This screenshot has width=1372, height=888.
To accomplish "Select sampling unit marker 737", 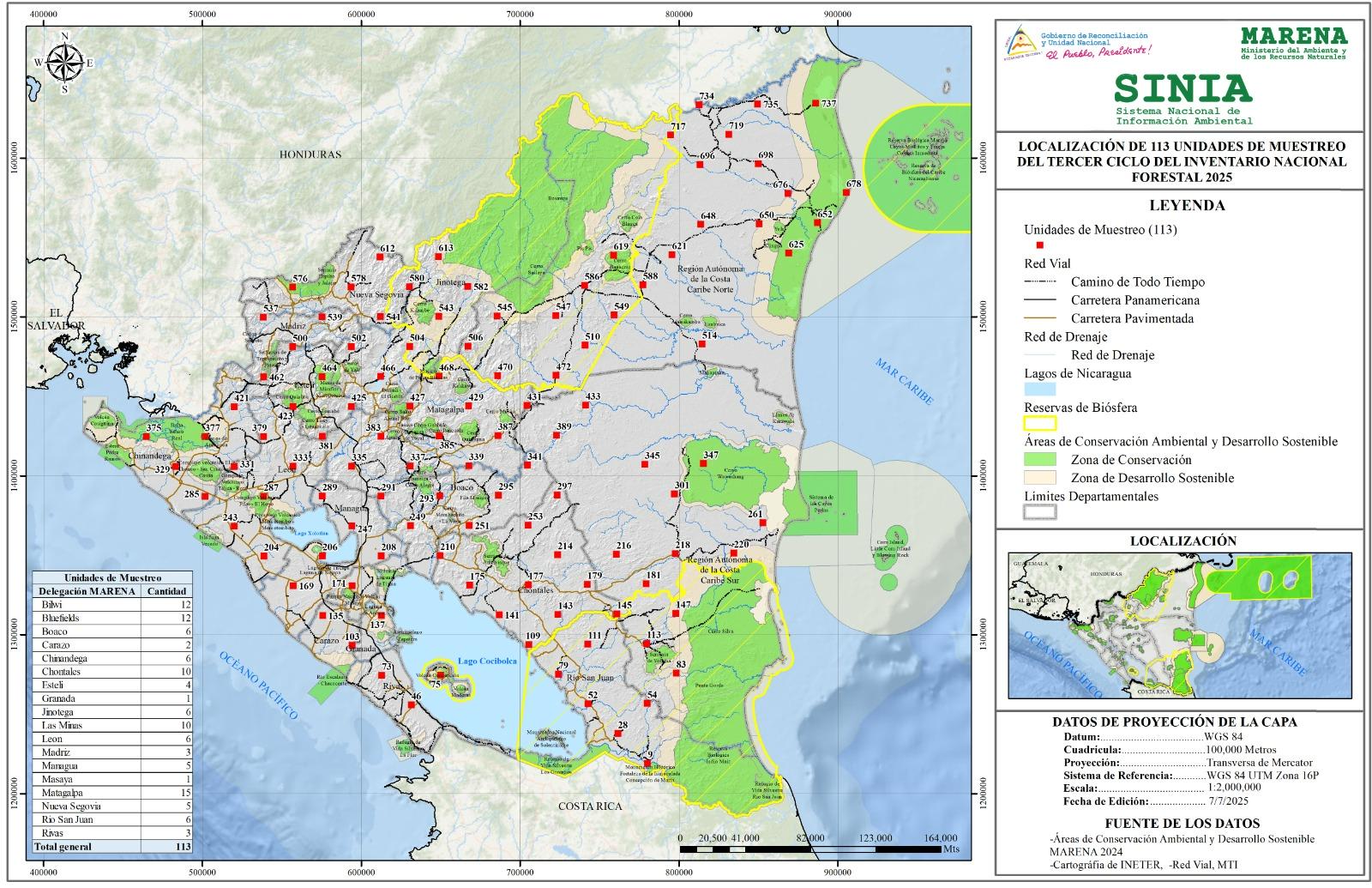I will point(815,104).
